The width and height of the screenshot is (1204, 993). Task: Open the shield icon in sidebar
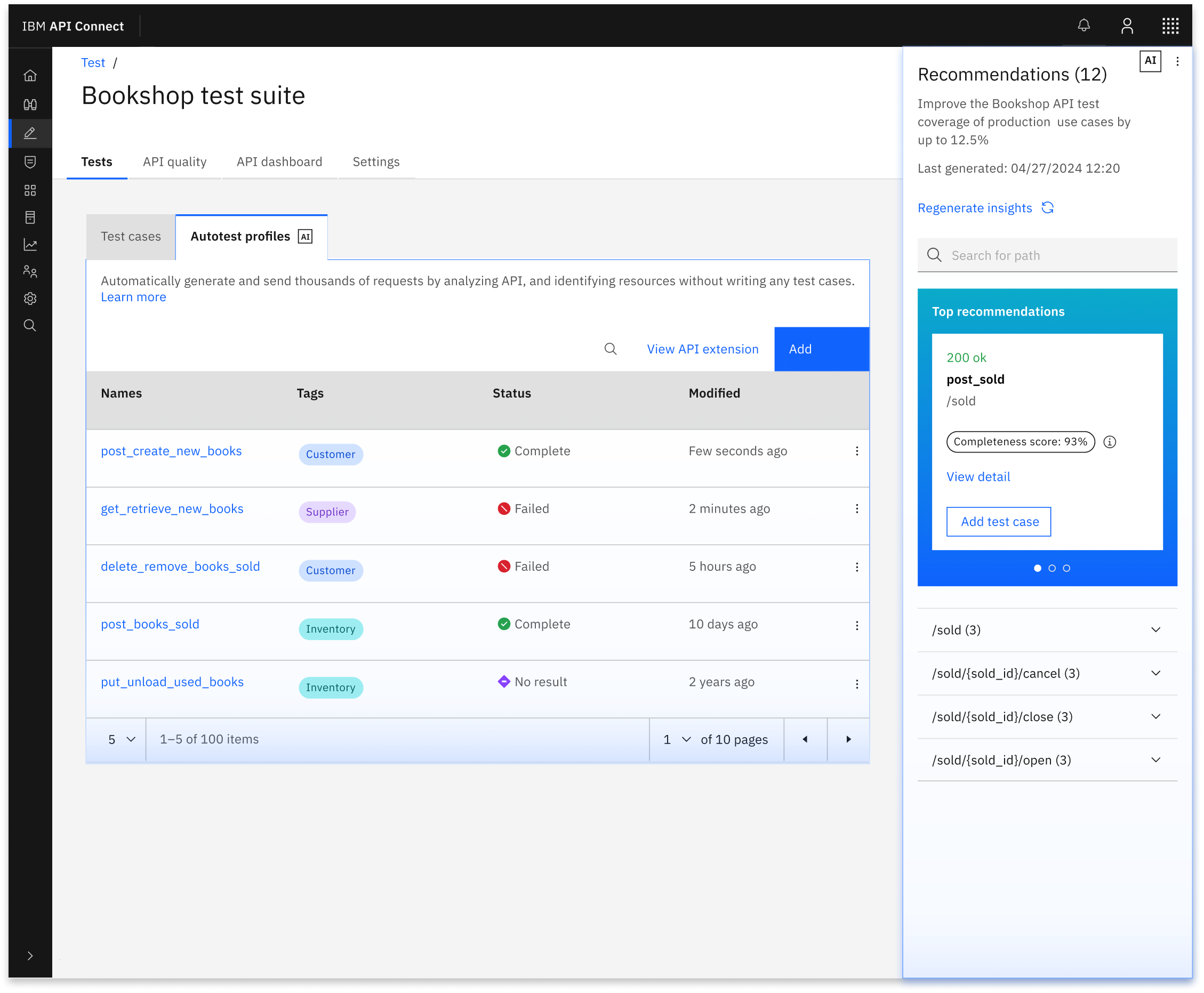tap(30, 162)
